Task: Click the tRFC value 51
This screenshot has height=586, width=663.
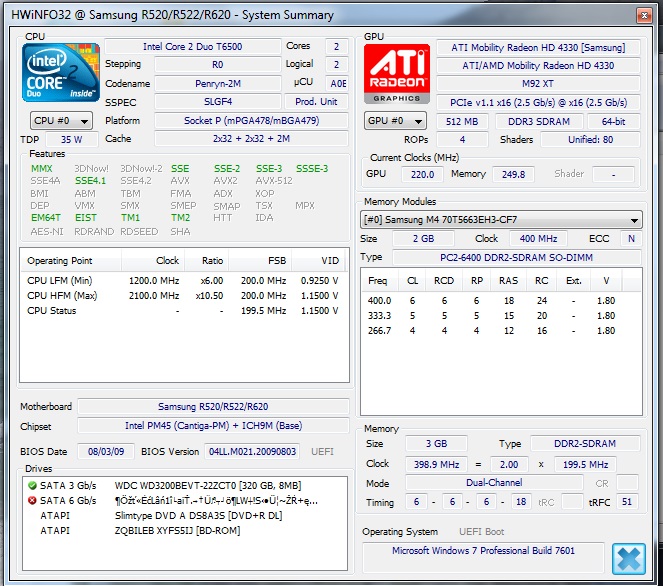Action: point(627,502)
